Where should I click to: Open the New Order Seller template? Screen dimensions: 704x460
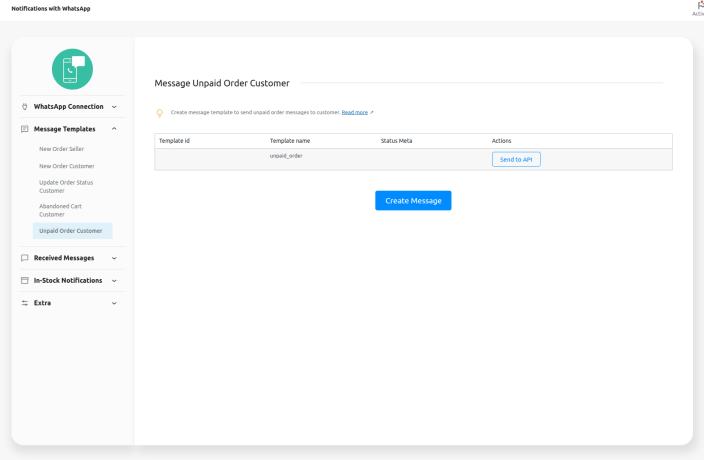click(62, 149)
